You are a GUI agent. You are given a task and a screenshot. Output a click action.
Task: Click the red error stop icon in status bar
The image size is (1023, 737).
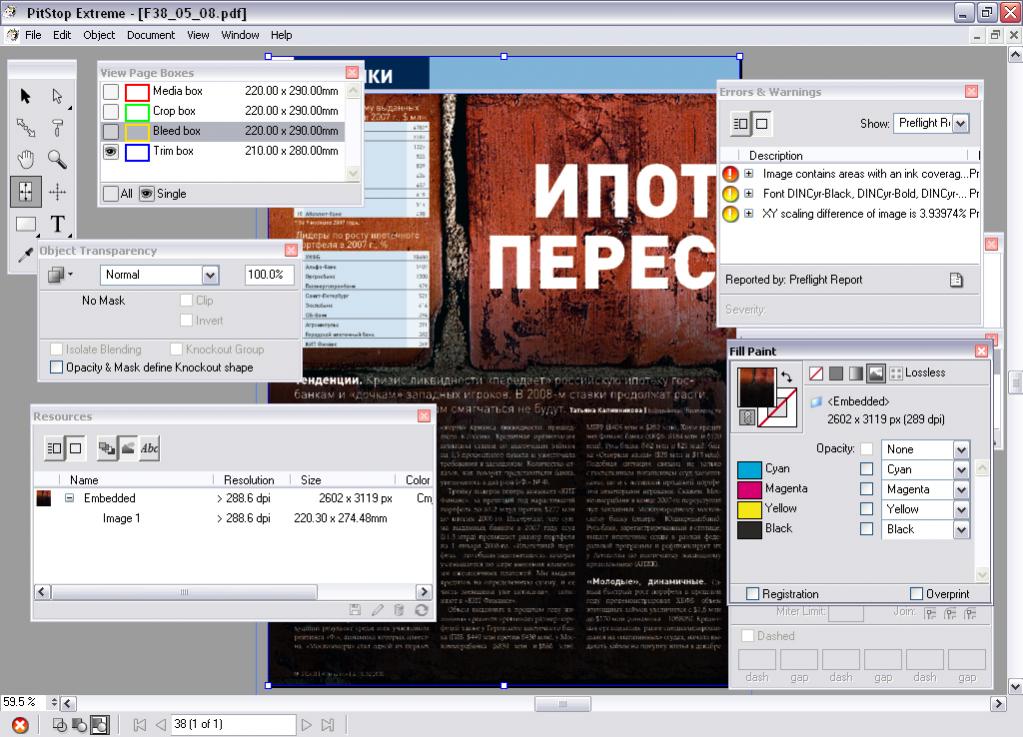coord(20,725)
